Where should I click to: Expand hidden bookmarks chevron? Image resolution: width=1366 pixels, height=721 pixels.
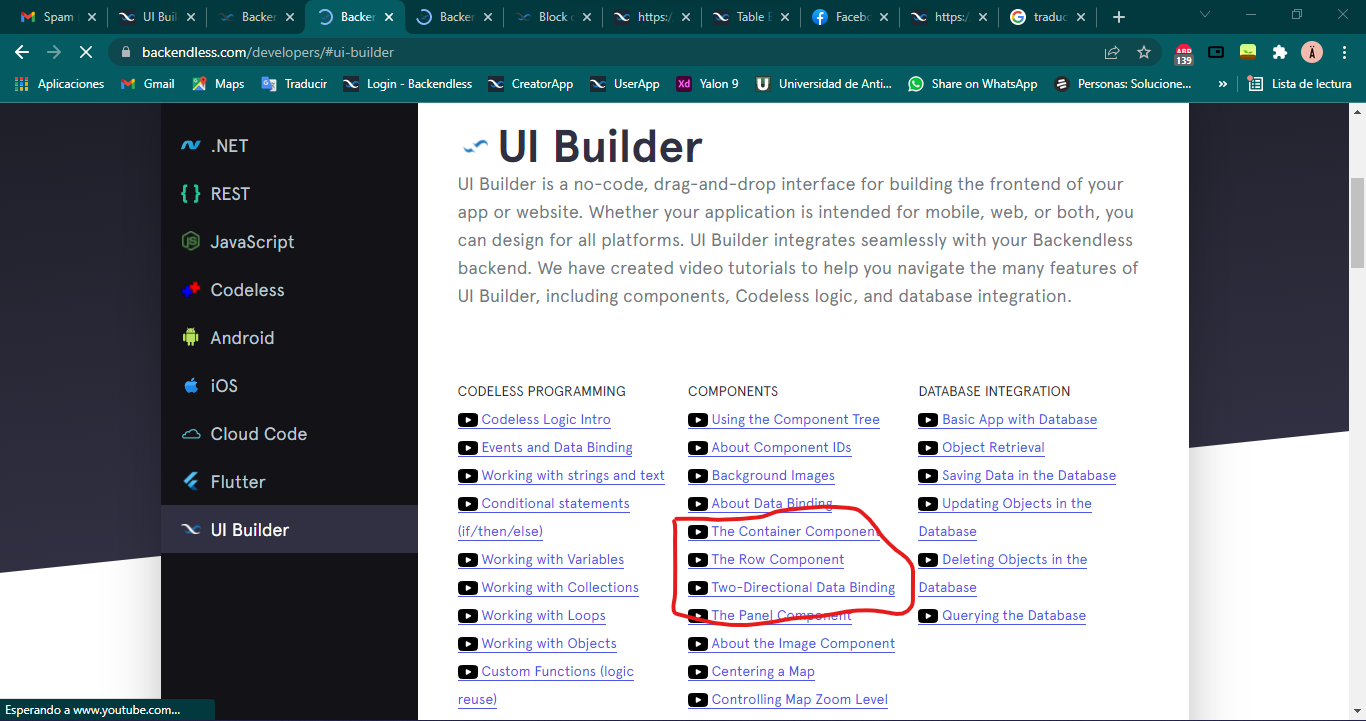(x=1222, y=84)
